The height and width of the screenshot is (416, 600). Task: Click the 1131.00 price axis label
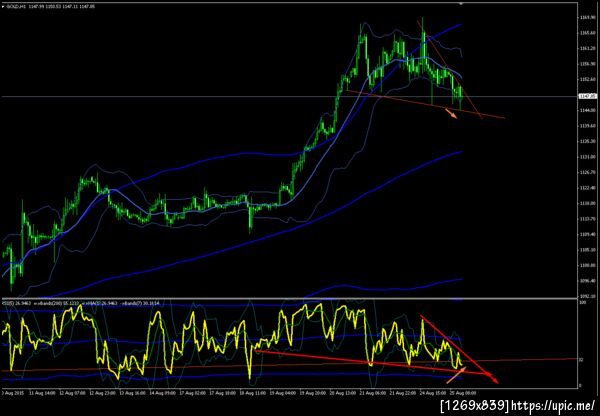586,157
